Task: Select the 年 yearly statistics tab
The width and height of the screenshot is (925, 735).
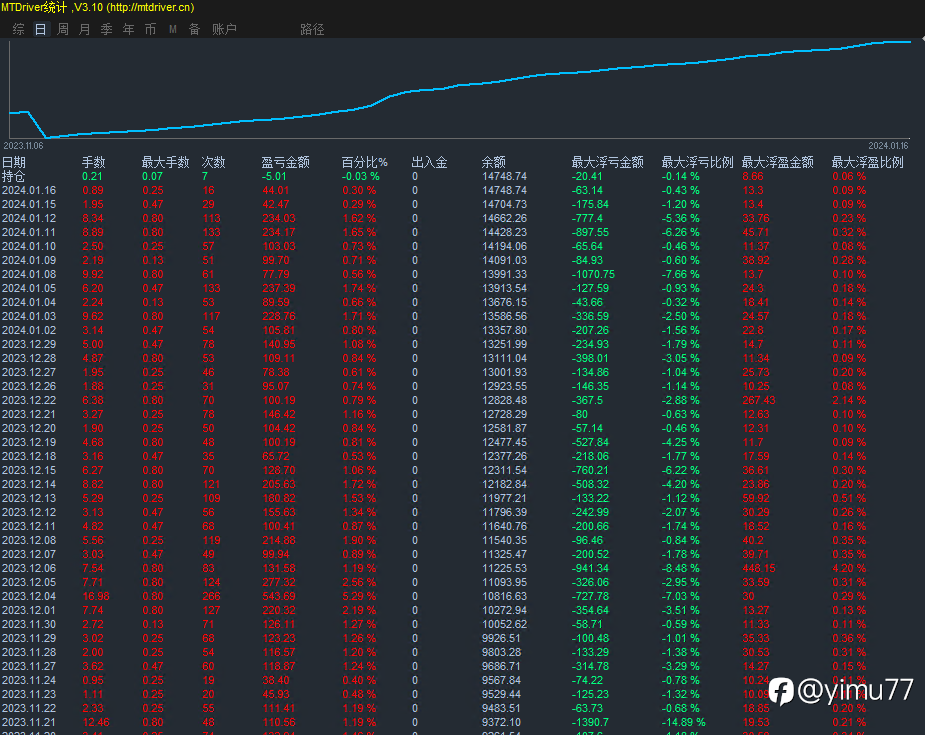Action: pos(128,30)
